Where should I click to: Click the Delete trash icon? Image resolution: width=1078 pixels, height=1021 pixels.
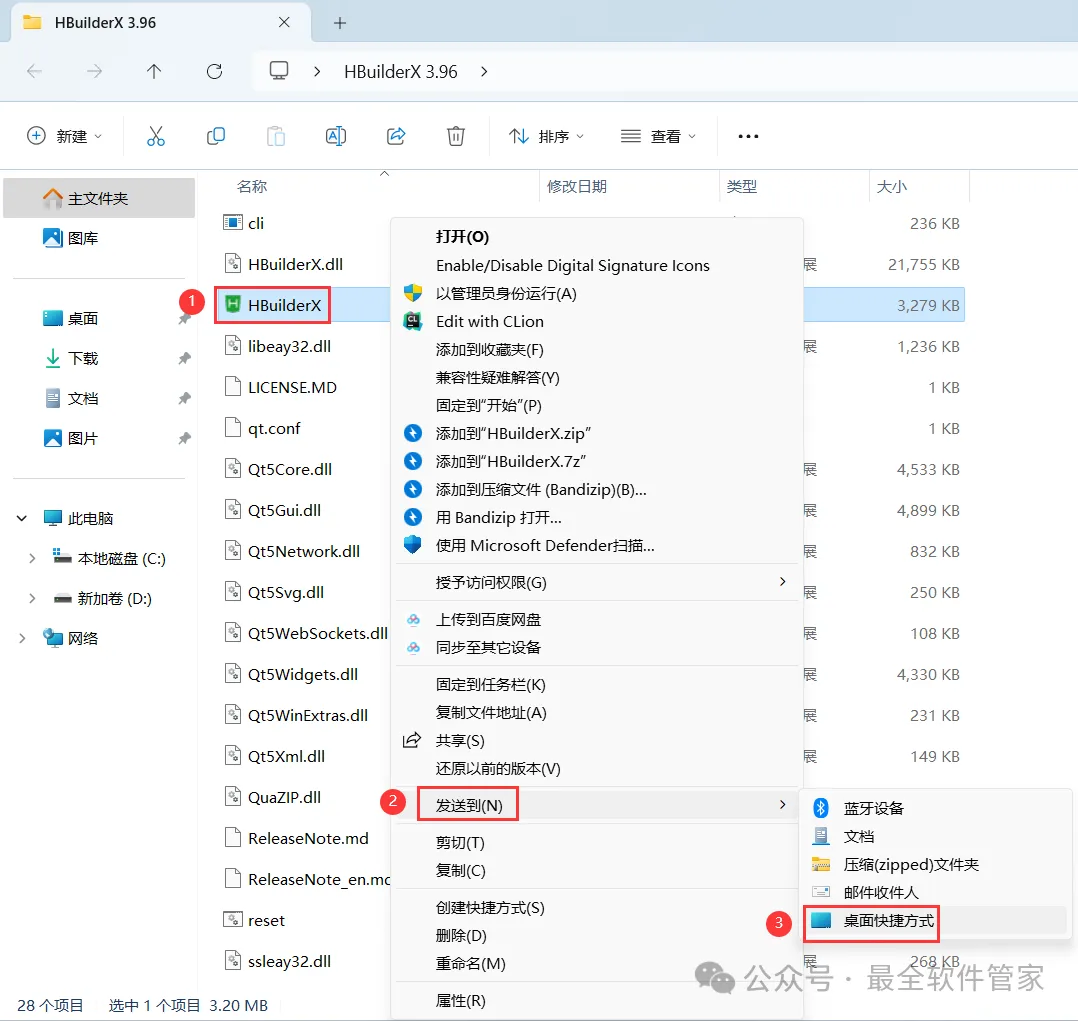(456, 136)
